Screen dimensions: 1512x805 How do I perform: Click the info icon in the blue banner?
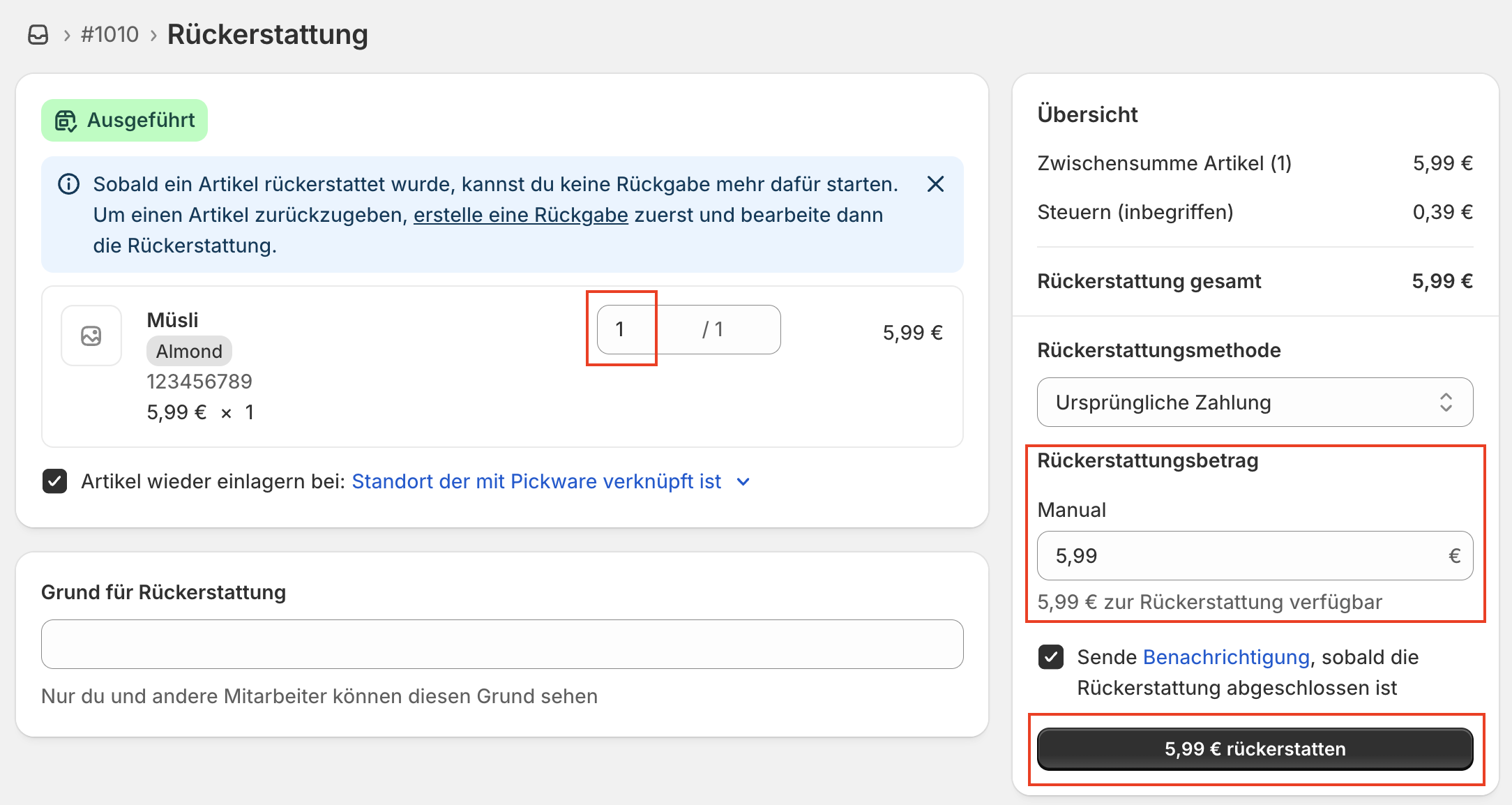[68, 183]
